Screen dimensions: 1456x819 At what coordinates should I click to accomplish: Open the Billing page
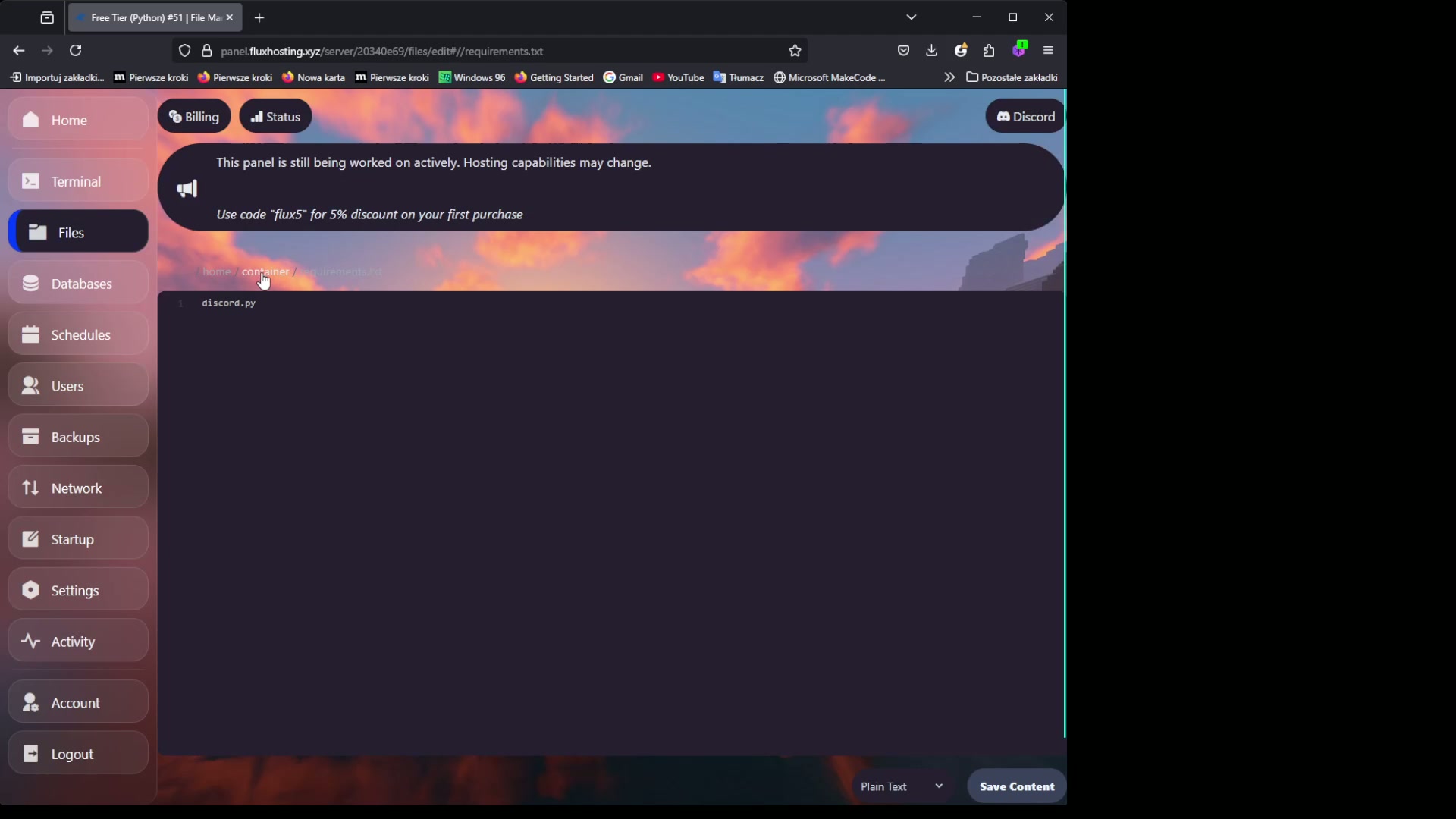pyautogui.click(x=194, y=116)
